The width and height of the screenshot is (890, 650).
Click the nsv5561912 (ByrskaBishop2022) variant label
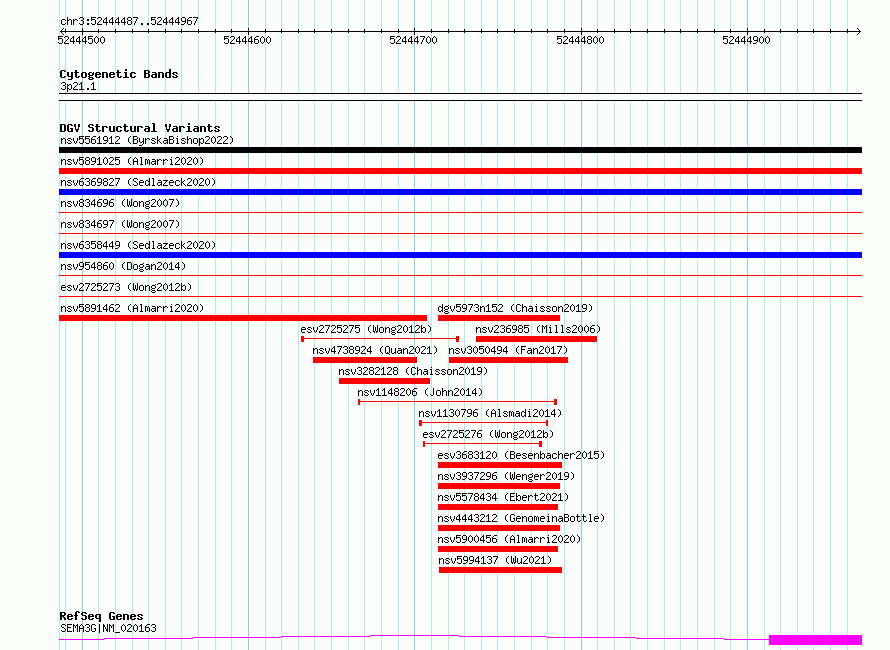tap(147, 140)
